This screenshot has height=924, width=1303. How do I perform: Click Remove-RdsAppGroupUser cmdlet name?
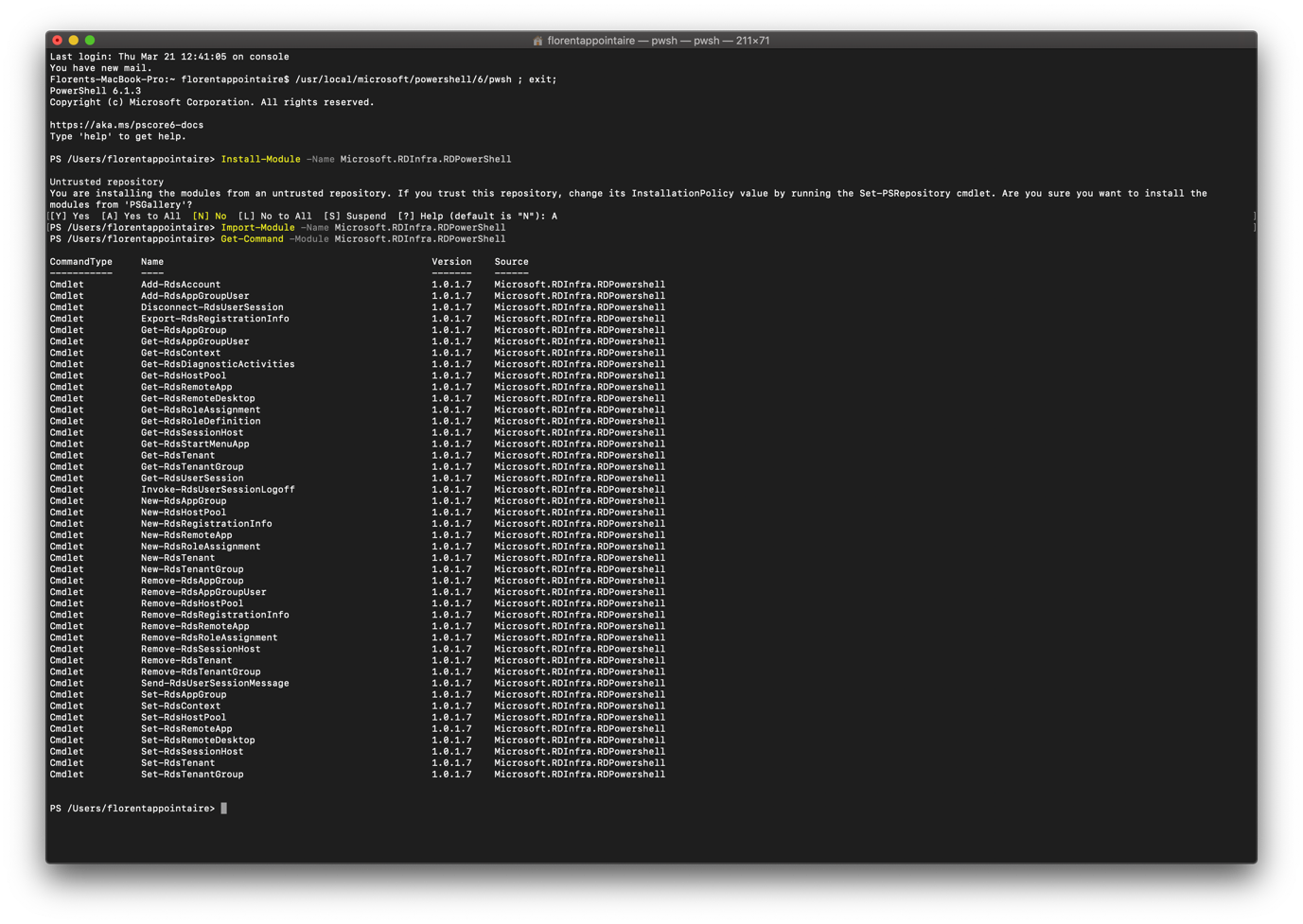203,592
